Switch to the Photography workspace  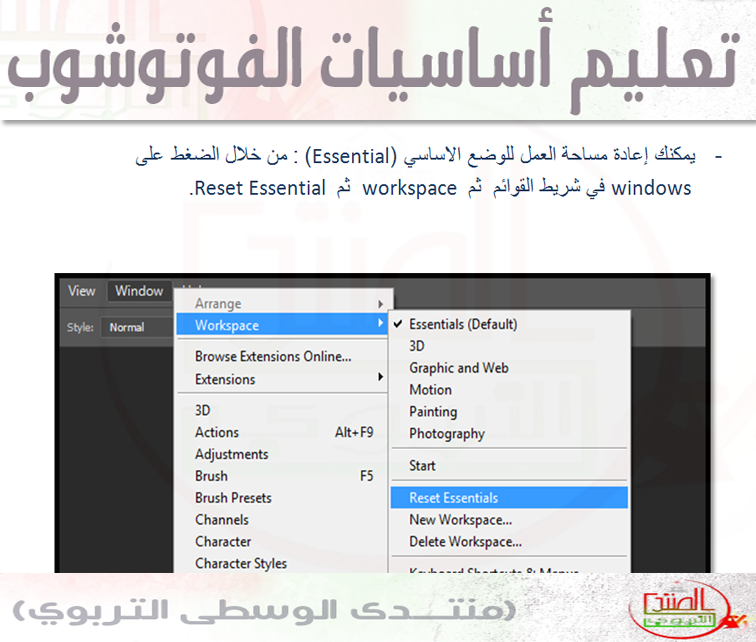[509, 433]
